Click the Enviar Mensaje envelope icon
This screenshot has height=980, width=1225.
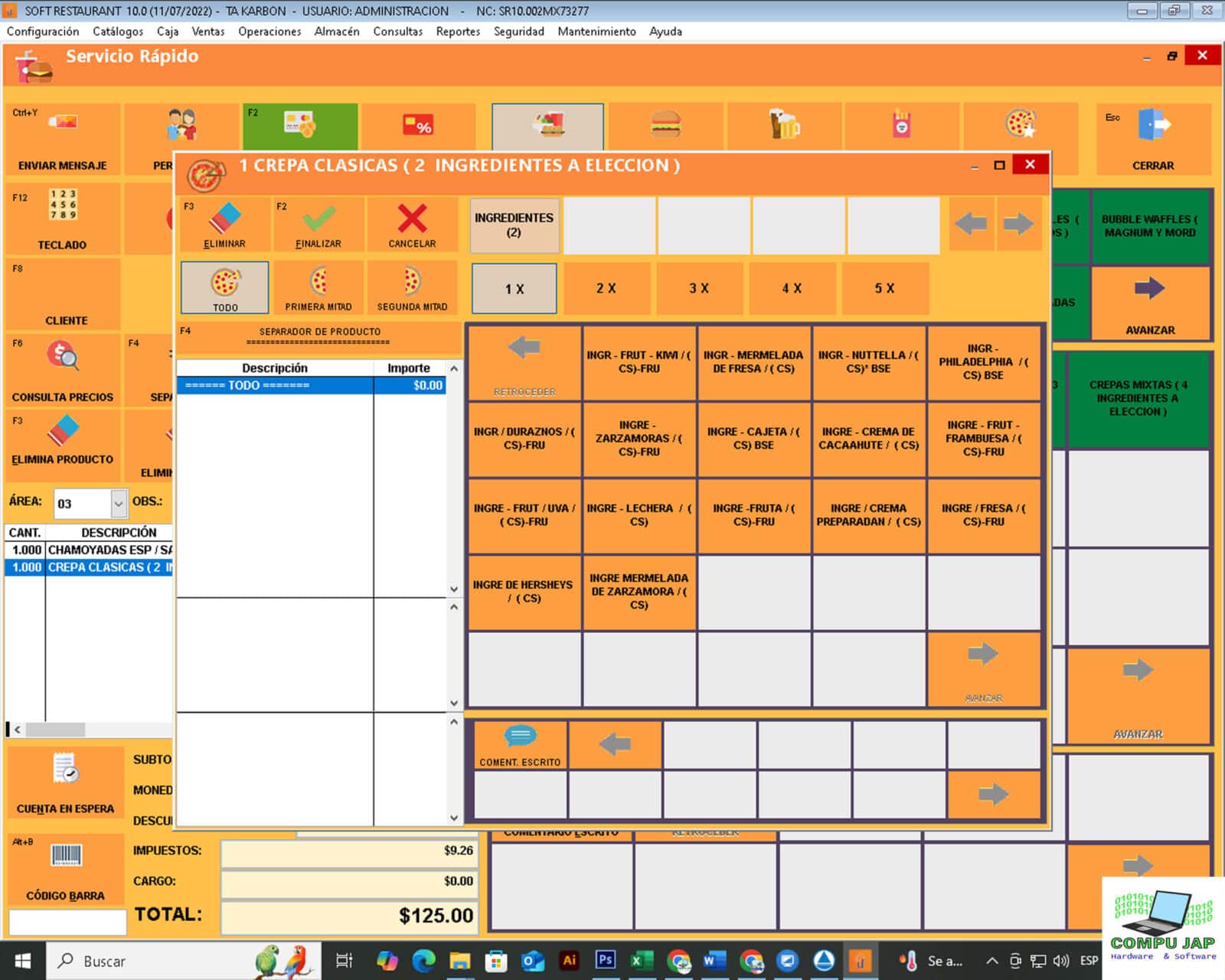point(63,122)
